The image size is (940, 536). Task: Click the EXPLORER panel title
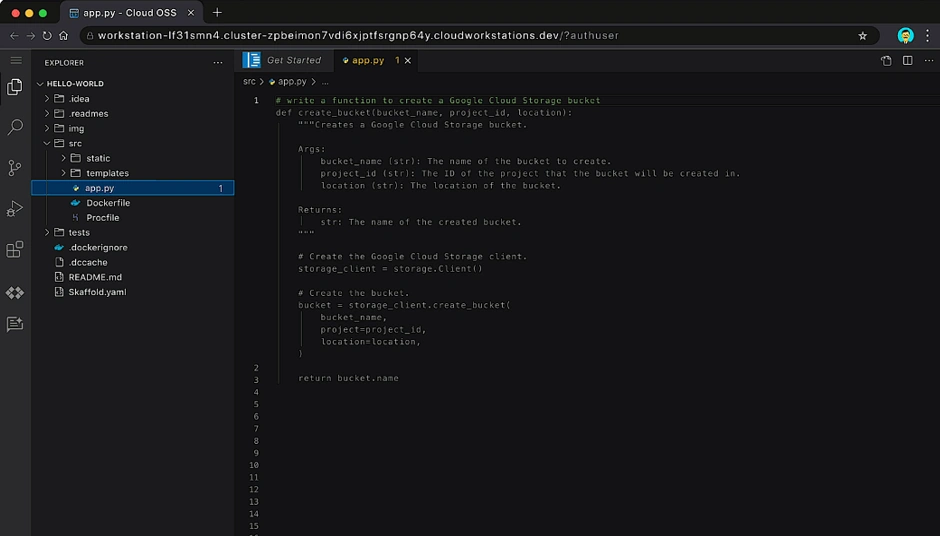pos(64,63)
